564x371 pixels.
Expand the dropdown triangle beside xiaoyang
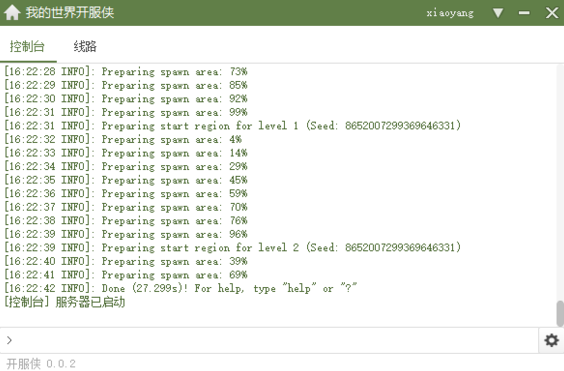pyautogui.click(x=498, y=13)
